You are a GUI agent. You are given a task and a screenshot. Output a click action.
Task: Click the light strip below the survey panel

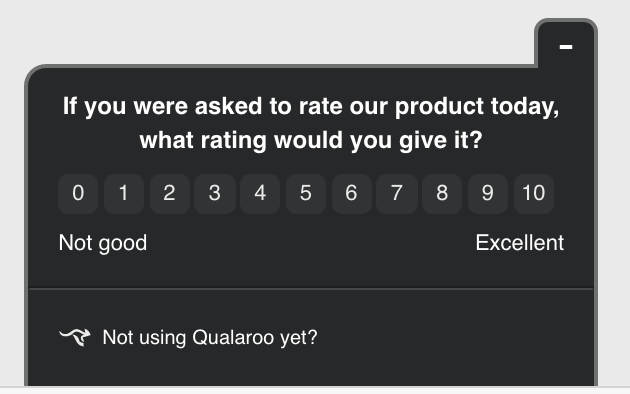pyautogui.click(x=315, y=390)
